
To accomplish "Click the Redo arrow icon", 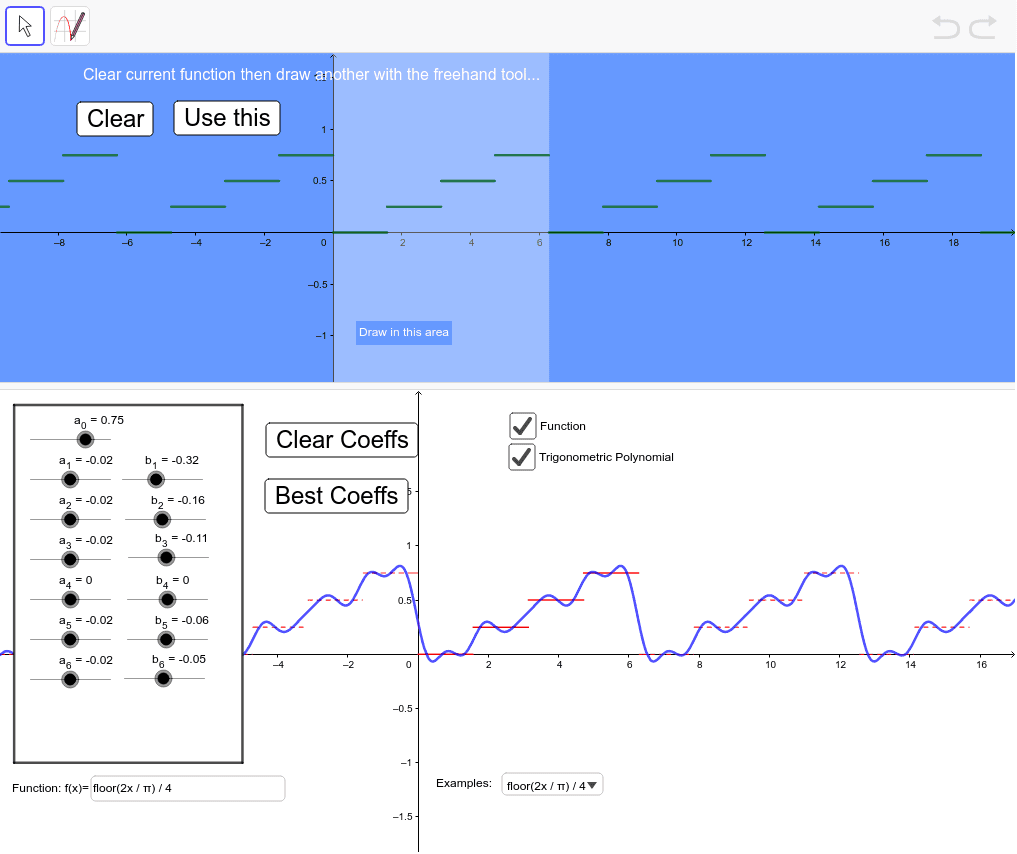I will (x=983, y=28).
